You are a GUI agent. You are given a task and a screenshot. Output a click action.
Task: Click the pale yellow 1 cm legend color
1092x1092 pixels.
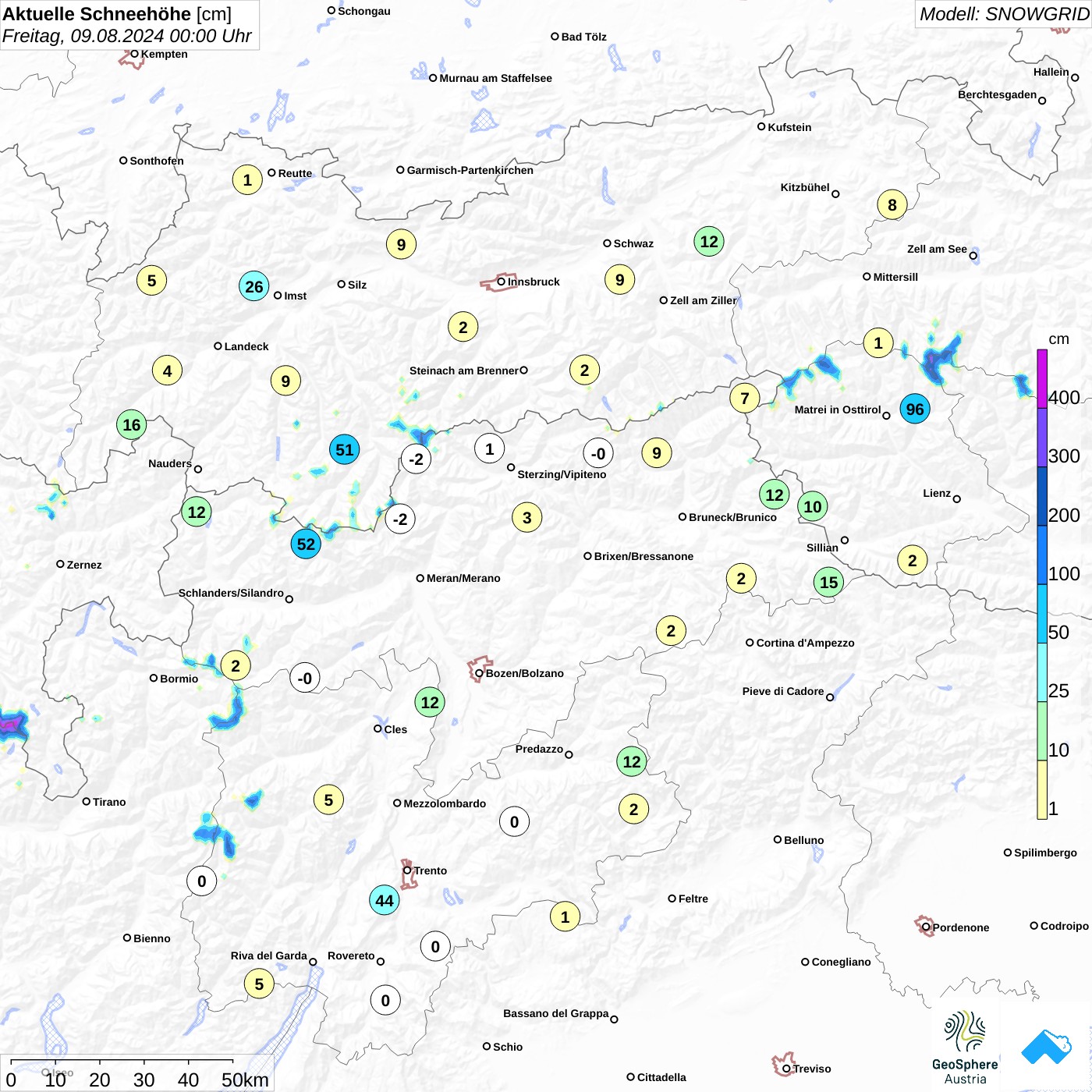[x=1042, y=789]
